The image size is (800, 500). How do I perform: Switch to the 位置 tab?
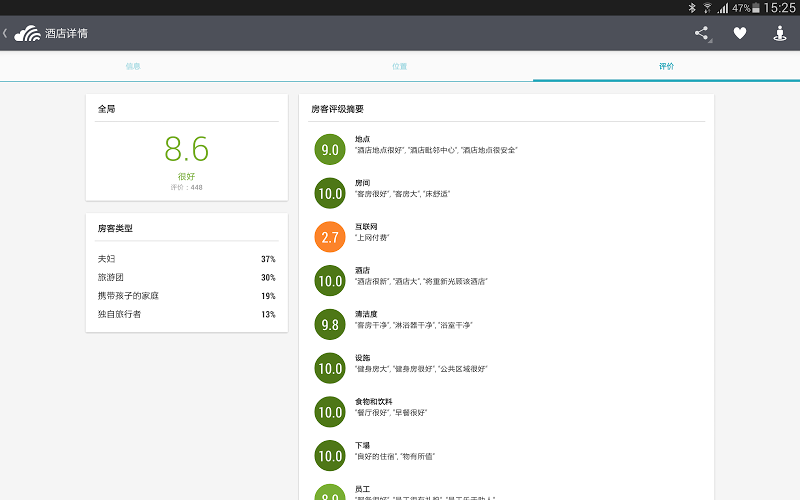(x=400, y=66)
